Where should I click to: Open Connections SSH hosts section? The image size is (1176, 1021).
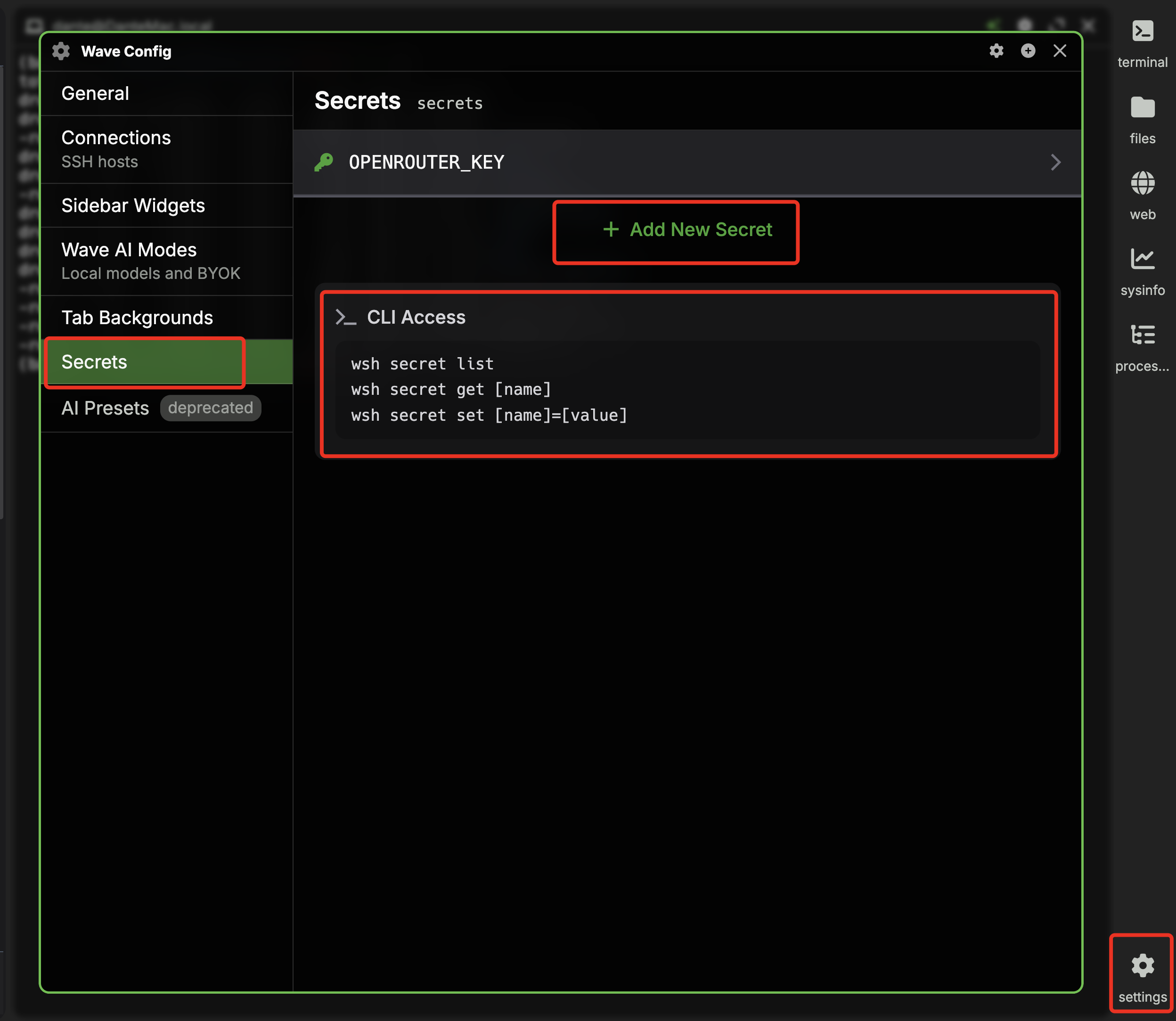167,149
